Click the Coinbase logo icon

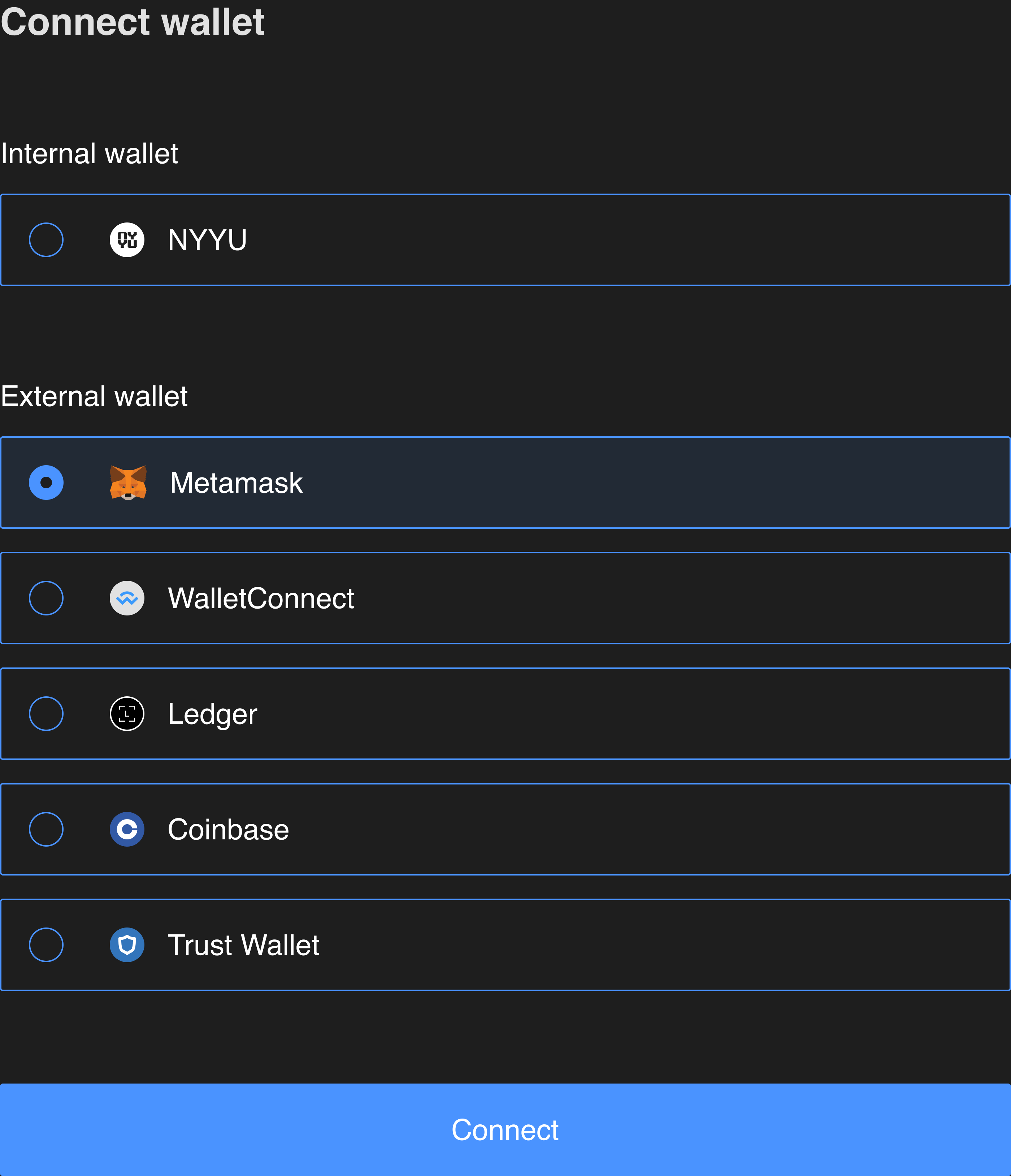pos(127,829)
